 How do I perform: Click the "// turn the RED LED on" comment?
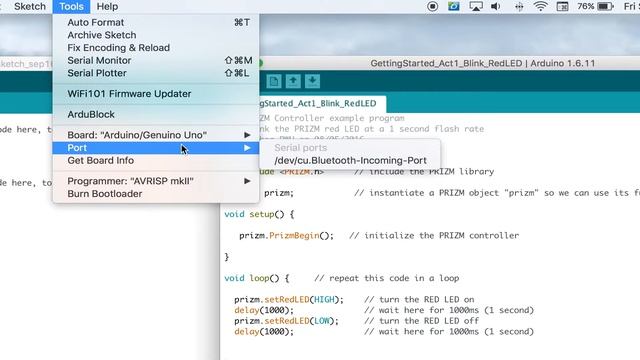[419, 300]
